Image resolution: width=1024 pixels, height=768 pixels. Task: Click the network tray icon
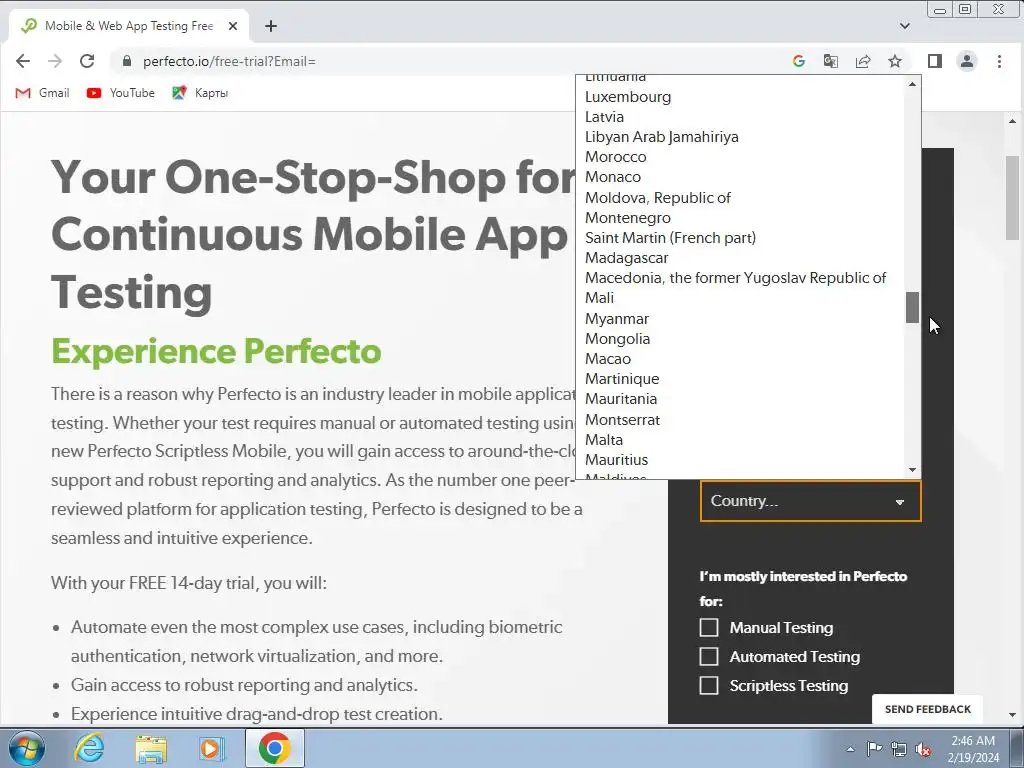point(899,749)
